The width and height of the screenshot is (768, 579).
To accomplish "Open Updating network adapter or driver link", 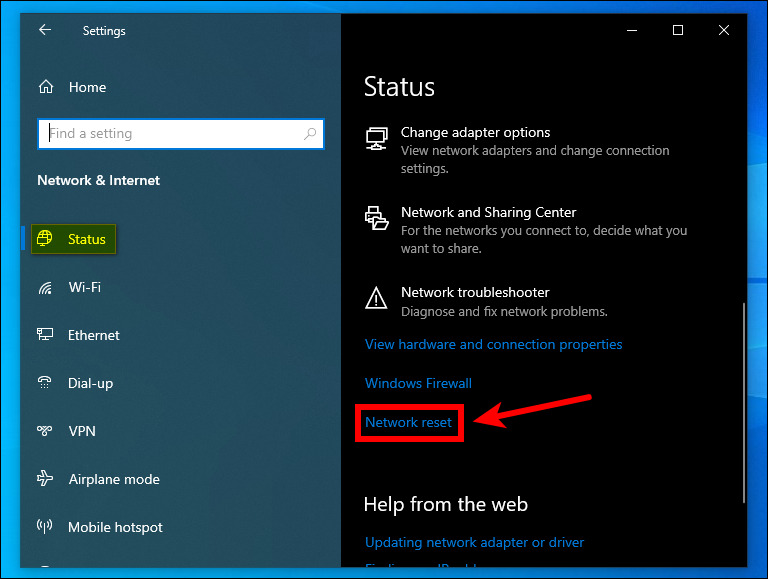I will (474, 542).
